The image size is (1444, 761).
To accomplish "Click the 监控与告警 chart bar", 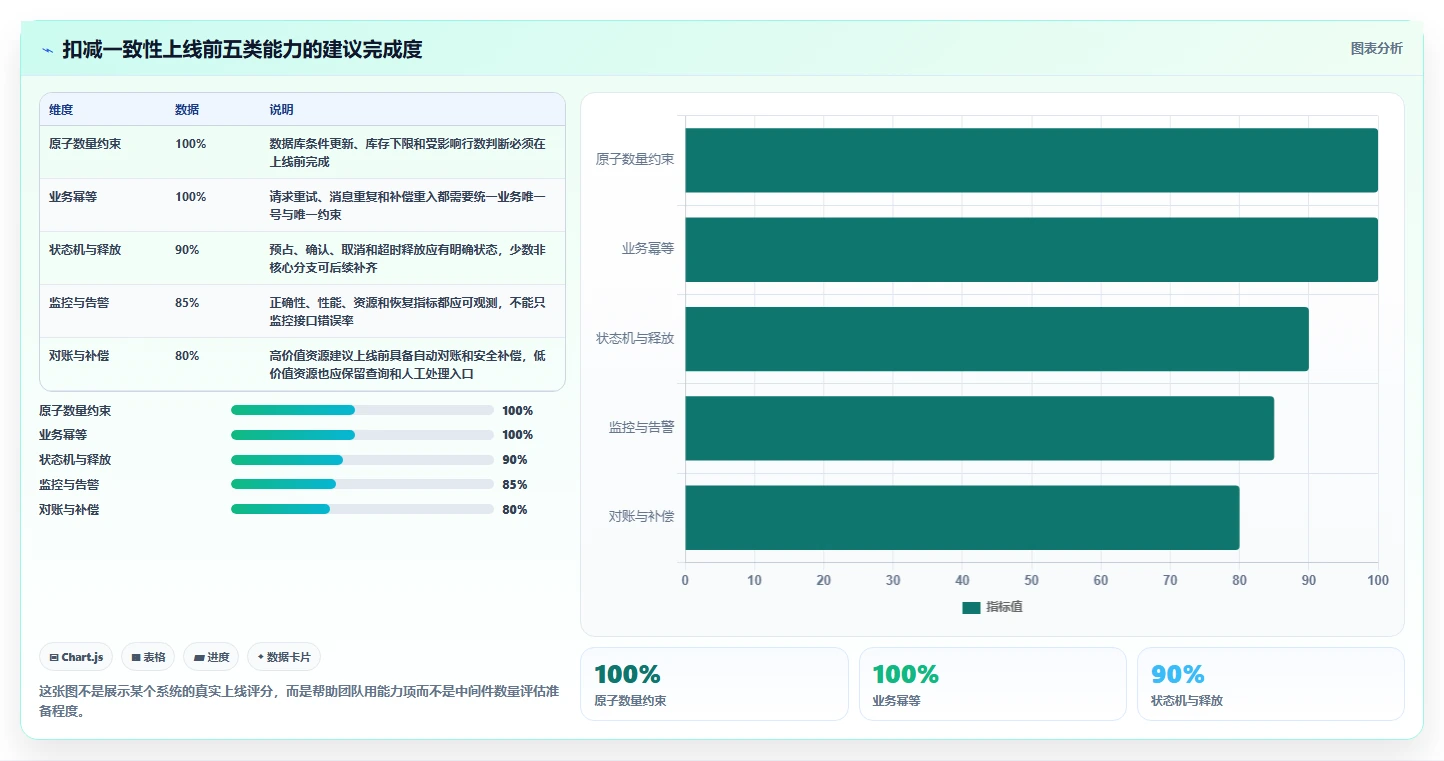I will tap(979, 428).
